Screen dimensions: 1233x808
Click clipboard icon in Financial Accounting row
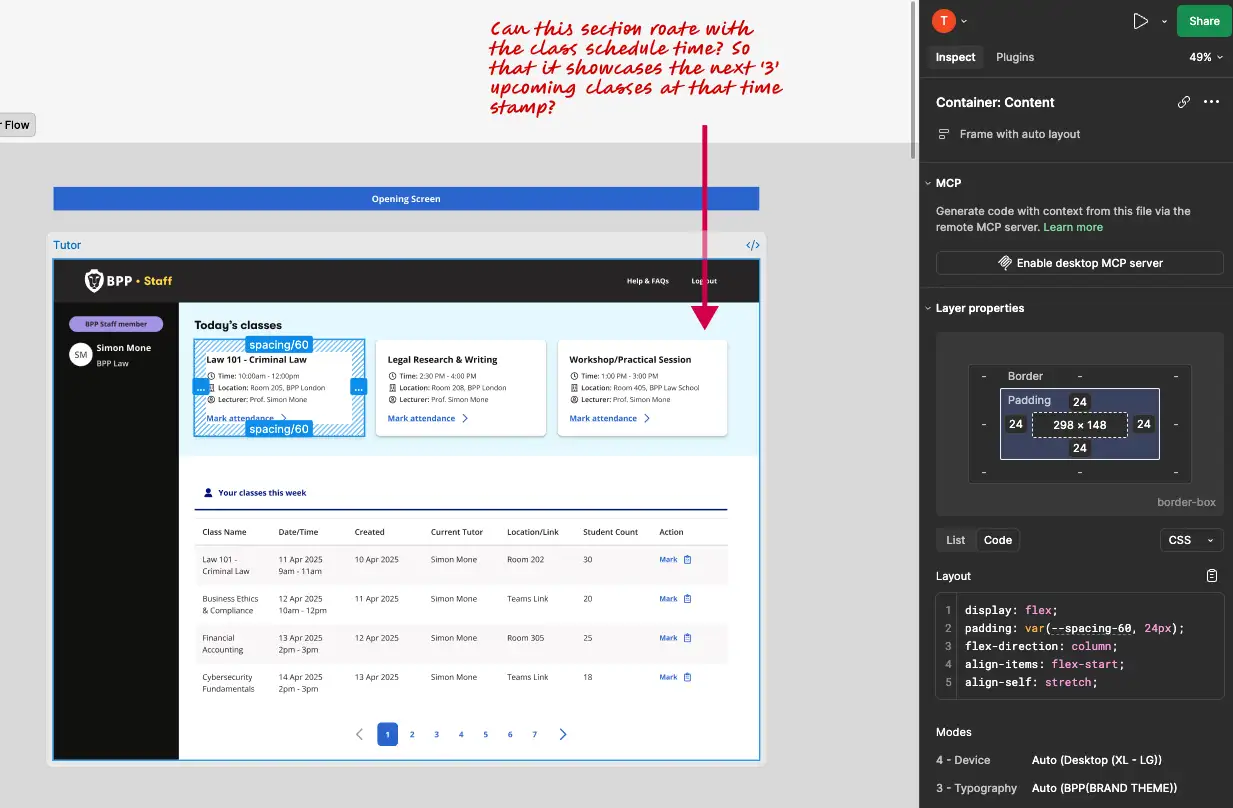coord(687,638)
